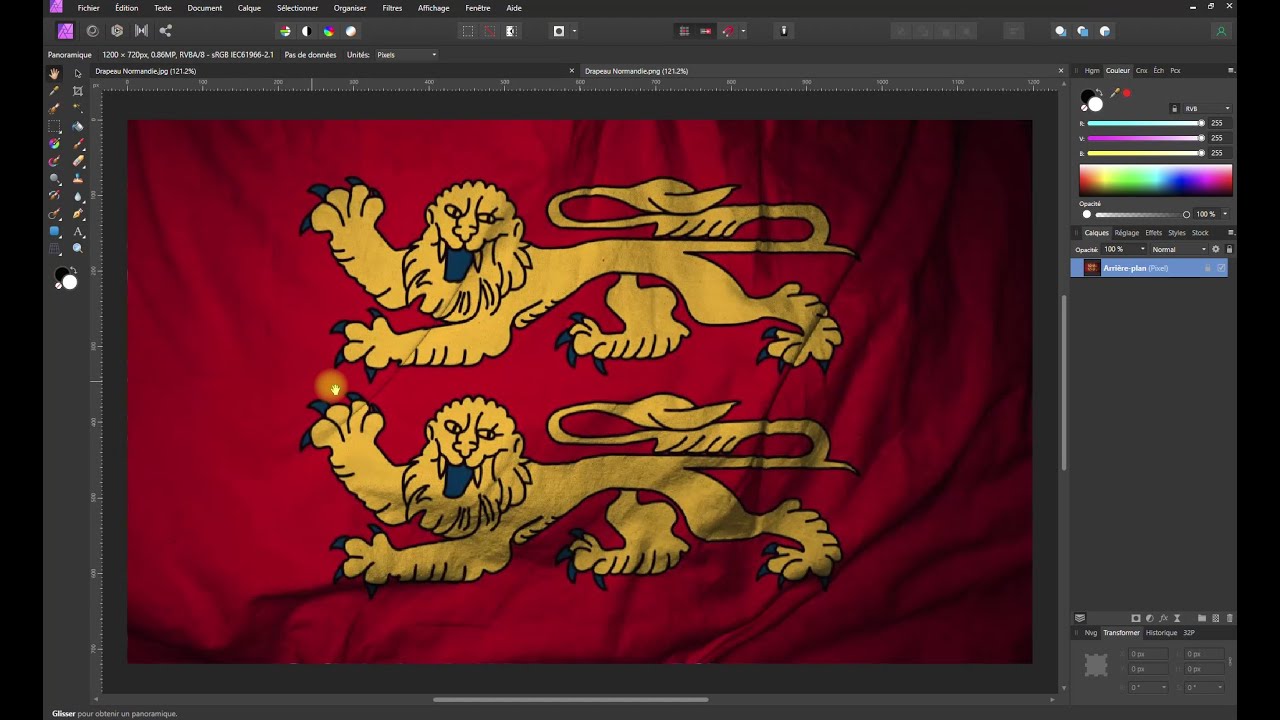The width and height of the screenshot is (1280, 720).
Task: Switch to the Drapeau Normandie.png document tab
Action: click(636, 71)
